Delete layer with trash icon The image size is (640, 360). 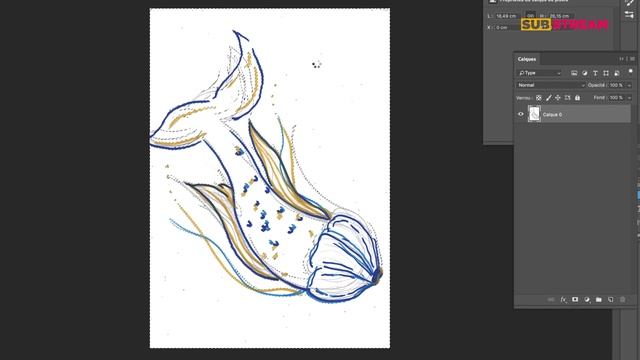click(622, 300)
